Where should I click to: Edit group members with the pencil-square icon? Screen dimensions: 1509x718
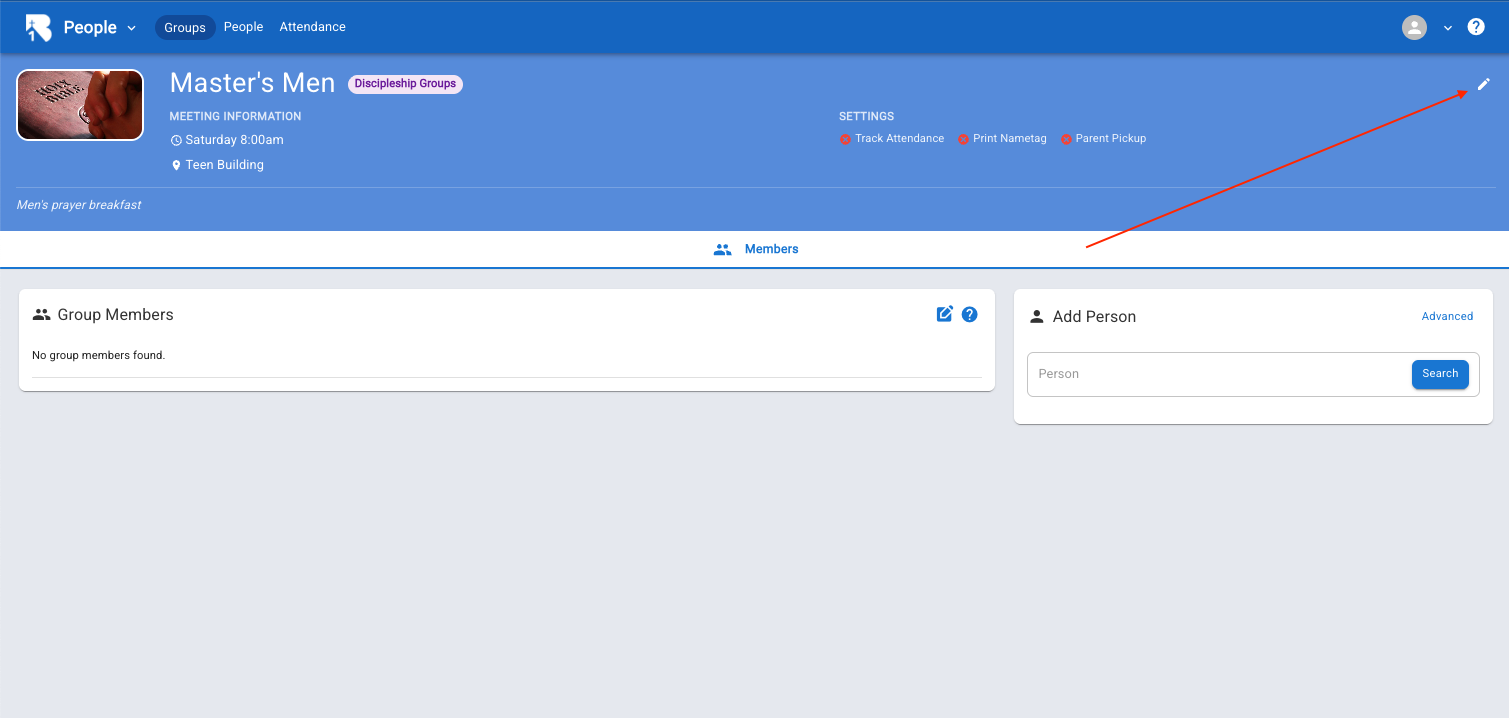click(944, 314)
